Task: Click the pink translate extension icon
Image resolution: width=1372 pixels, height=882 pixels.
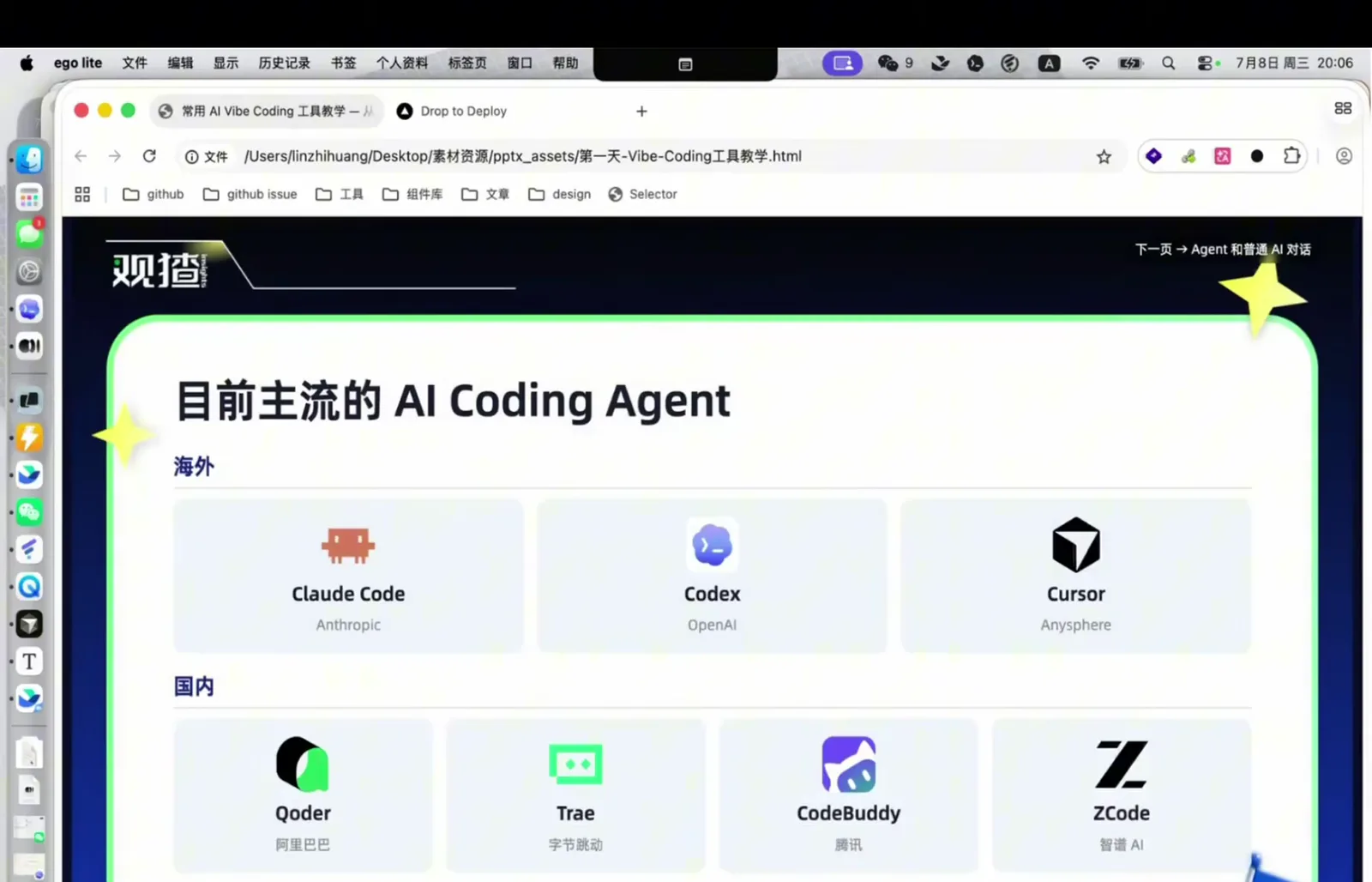Action: [x=1223, y=156]
